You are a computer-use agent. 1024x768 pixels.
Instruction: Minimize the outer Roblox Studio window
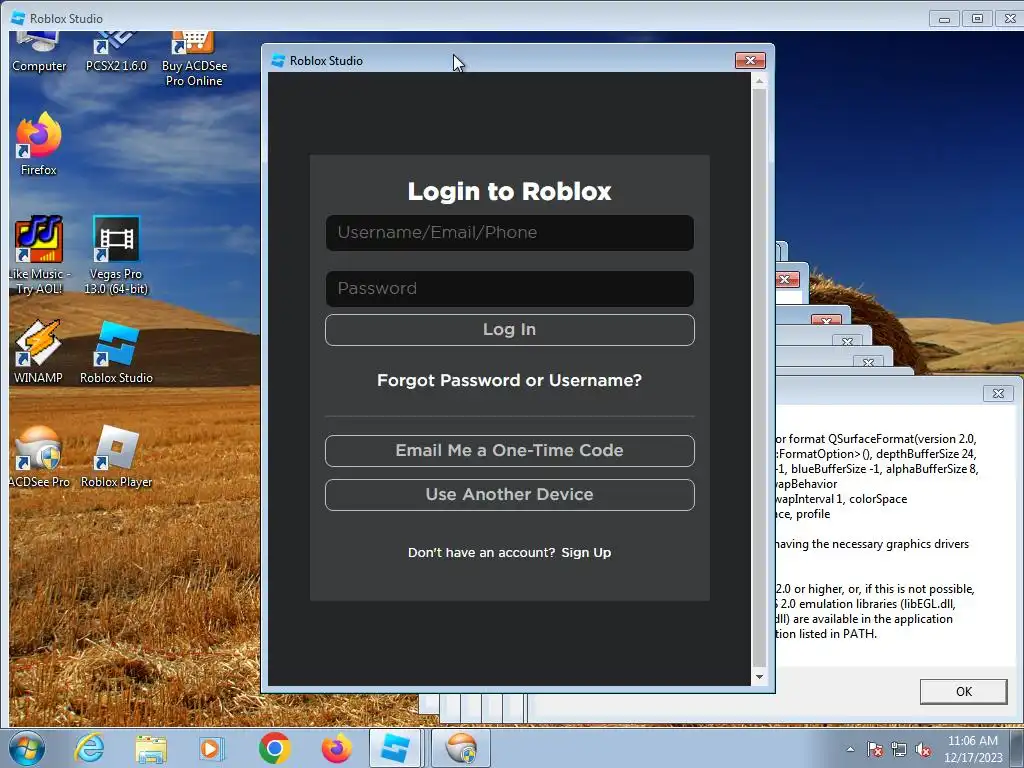coord(944,18)
